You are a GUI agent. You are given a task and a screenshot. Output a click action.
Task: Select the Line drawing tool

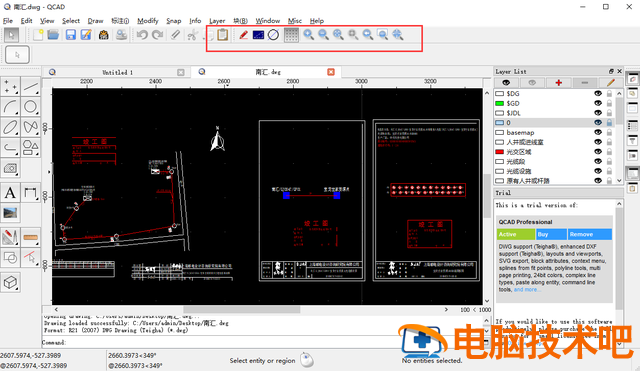30,87
